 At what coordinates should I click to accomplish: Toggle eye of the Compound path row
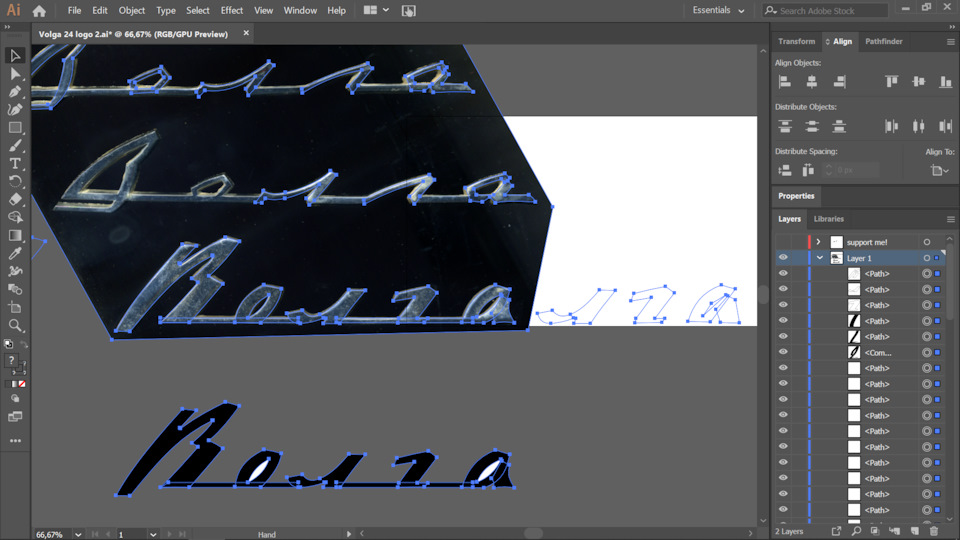point(783,352)
